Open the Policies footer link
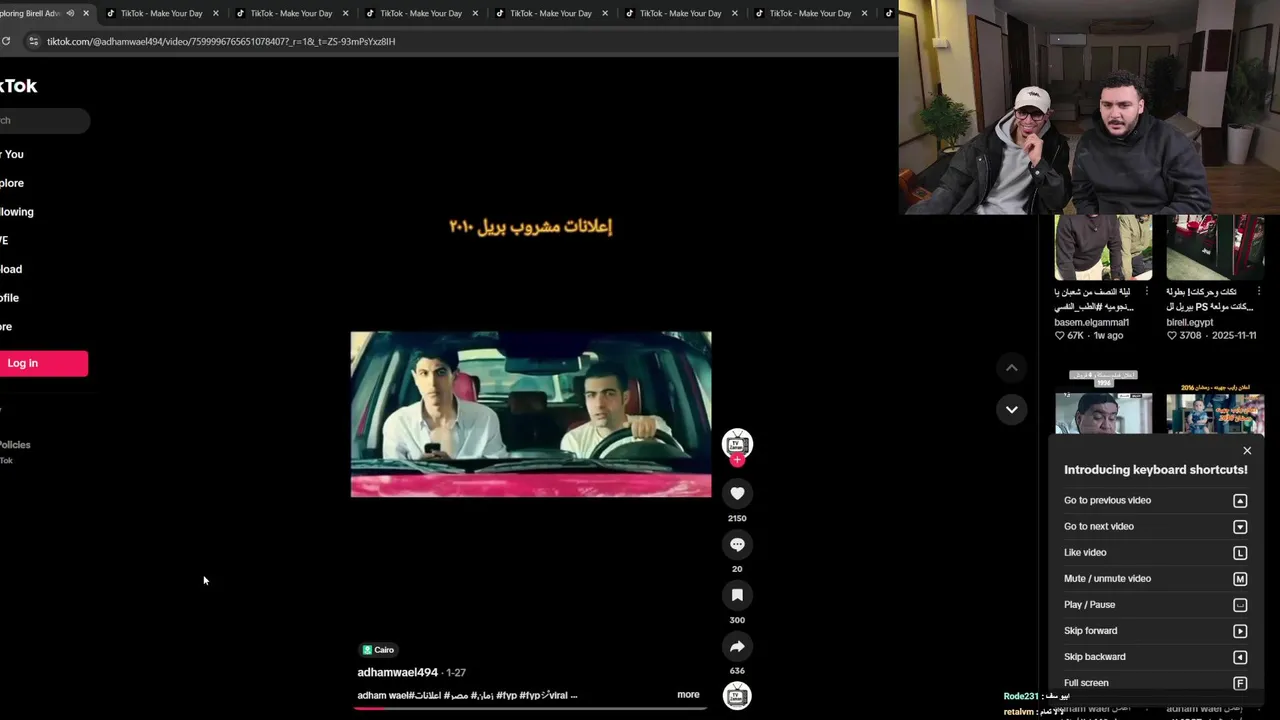The height and width of the screenshot is (720, 1280). 15,445
